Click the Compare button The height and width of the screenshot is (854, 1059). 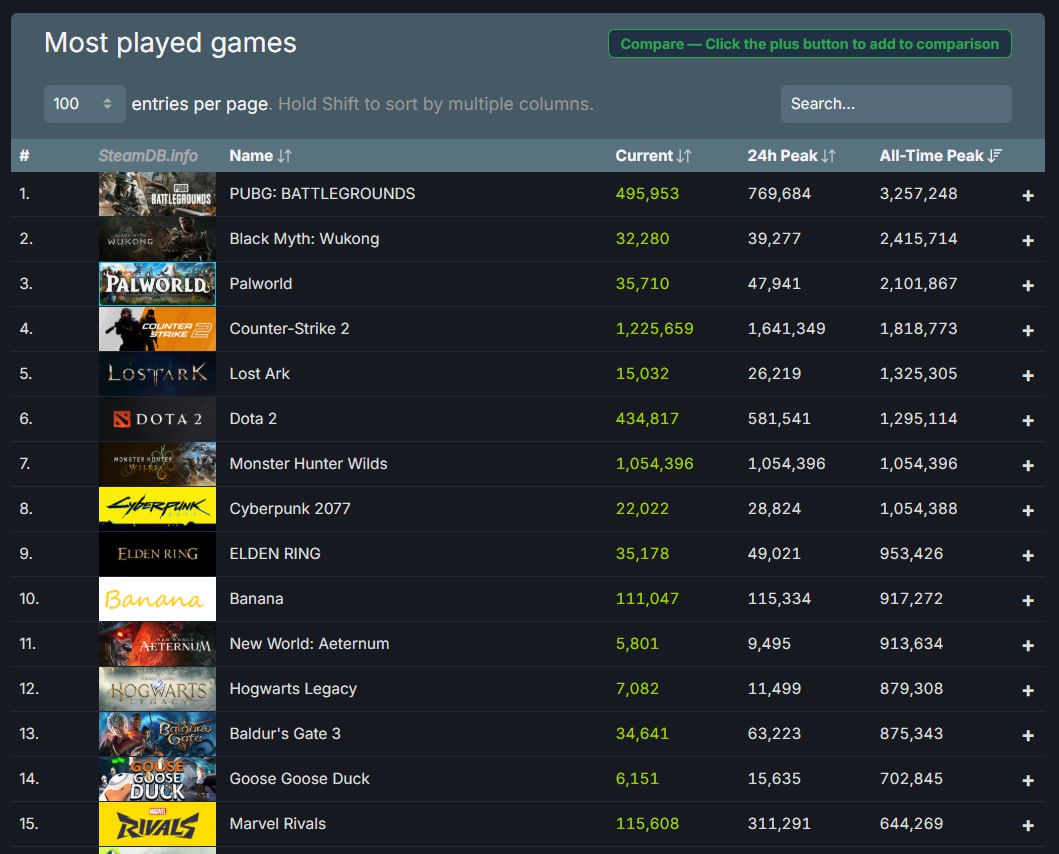809,44
